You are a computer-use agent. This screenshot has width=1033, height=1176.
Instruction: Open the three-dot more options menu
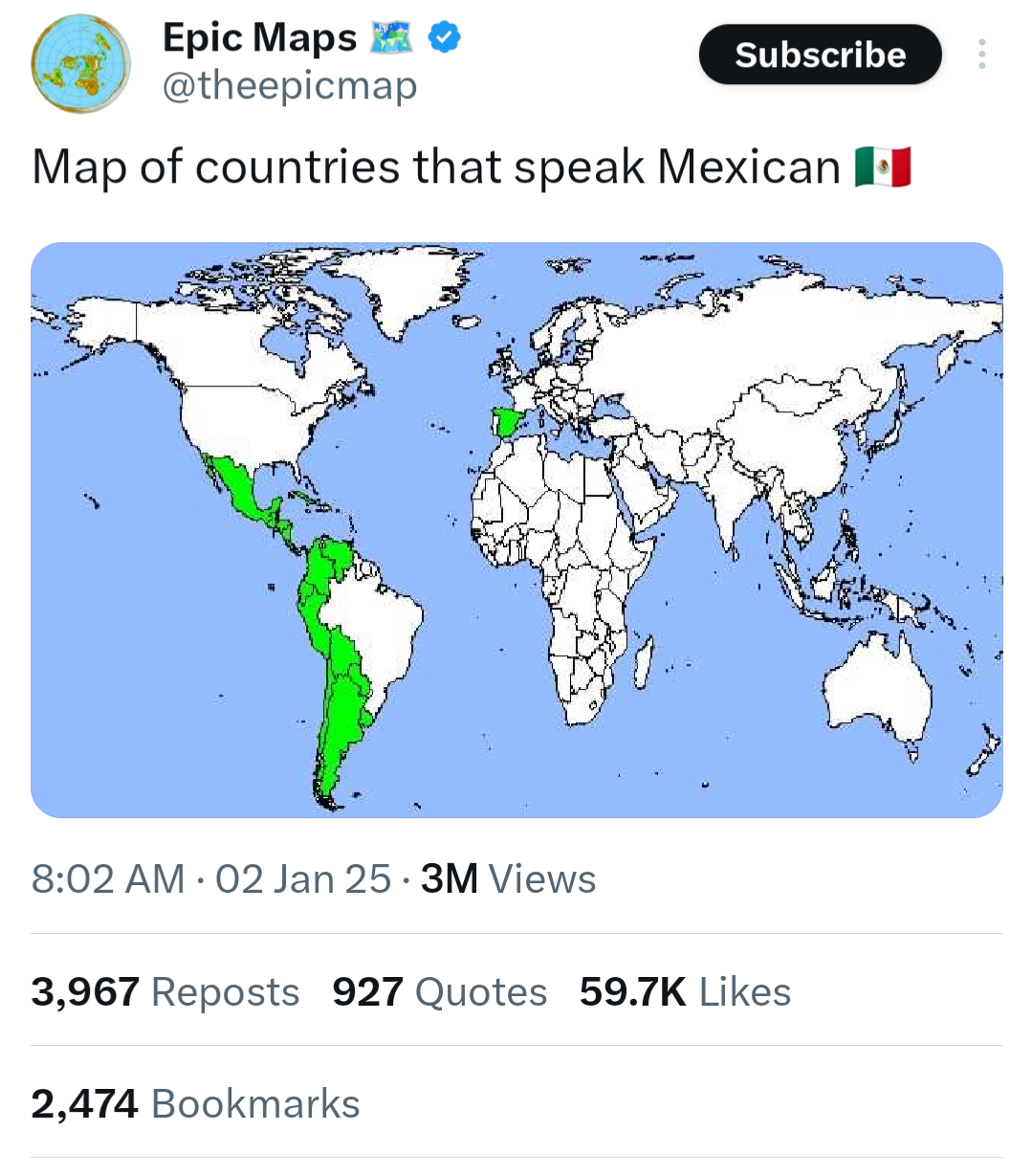(x=981, y=55)
